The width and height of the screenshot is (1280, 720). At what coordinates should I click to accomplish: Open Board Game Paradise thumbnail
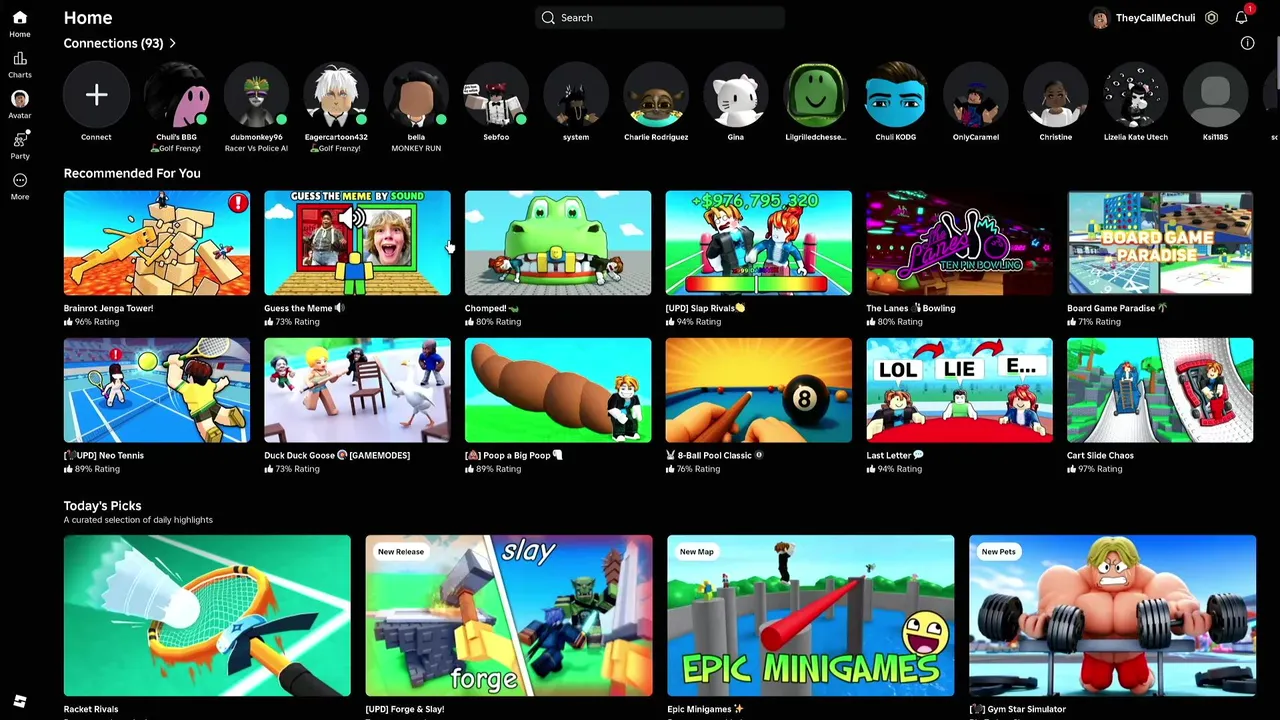(x=1160, y=243)
